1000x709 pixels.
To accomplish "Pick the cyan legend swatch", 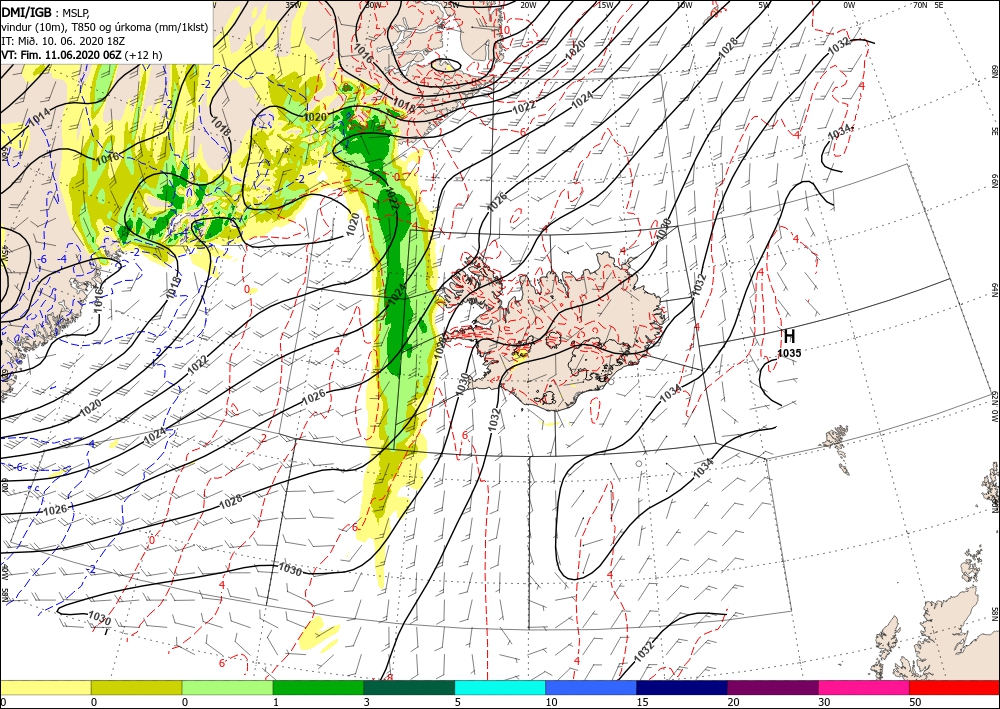I will 500,687.
